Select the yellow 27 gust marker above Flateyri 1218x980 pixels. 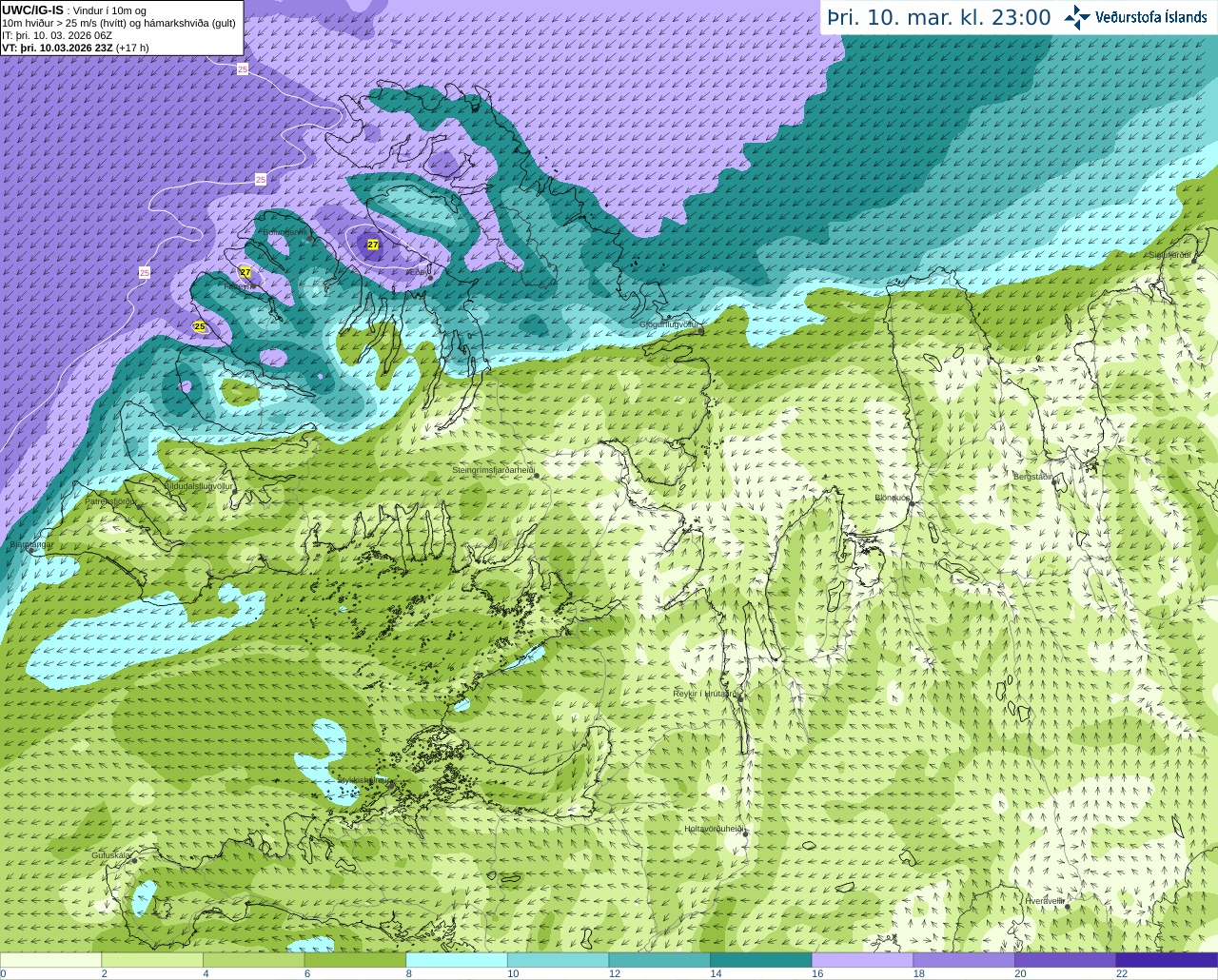246,272
